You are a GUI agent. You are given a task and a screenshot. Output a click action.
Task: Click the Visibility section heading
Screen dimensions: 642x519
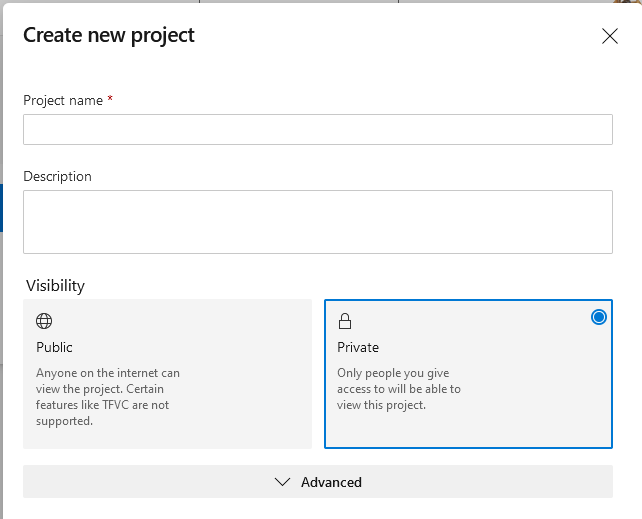[x=55, y=285]
